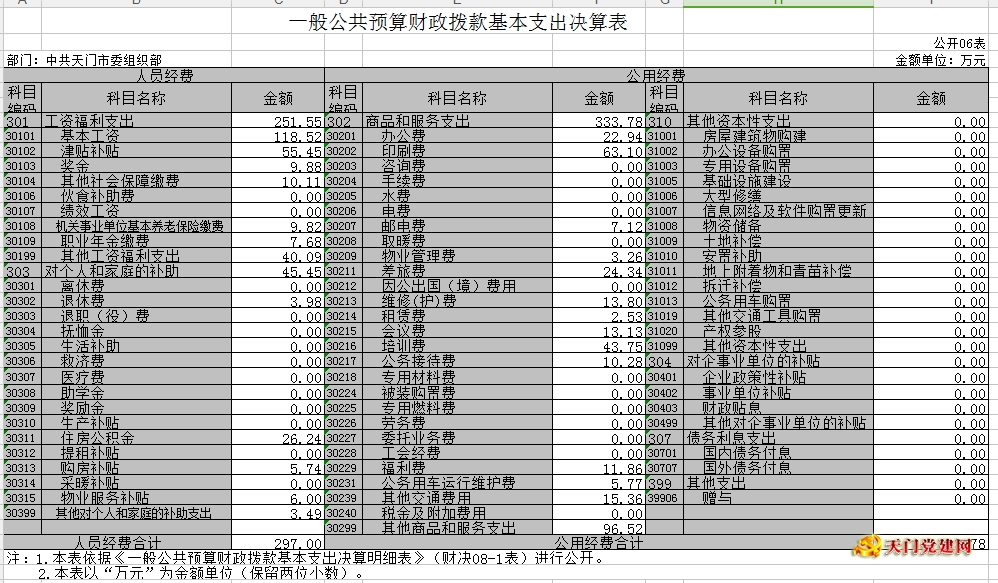Click the 伙食补助费 cell

[137, 195]
